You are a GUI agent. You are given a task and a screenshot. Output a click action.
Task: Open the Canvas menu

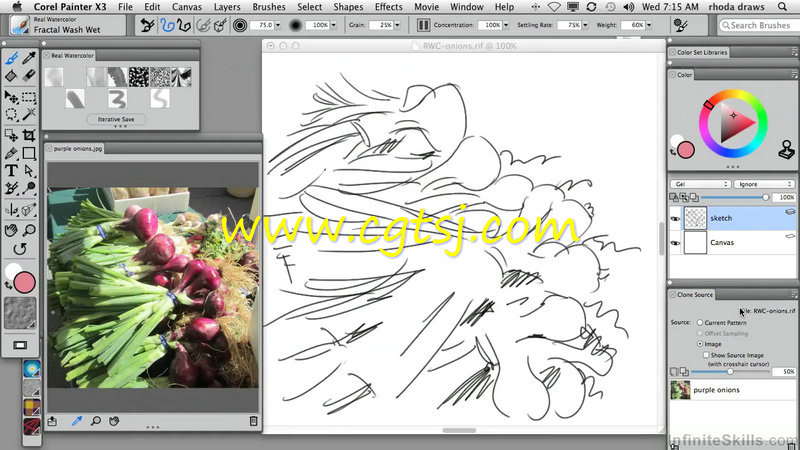pyautogui.click(x=187, y=7)
